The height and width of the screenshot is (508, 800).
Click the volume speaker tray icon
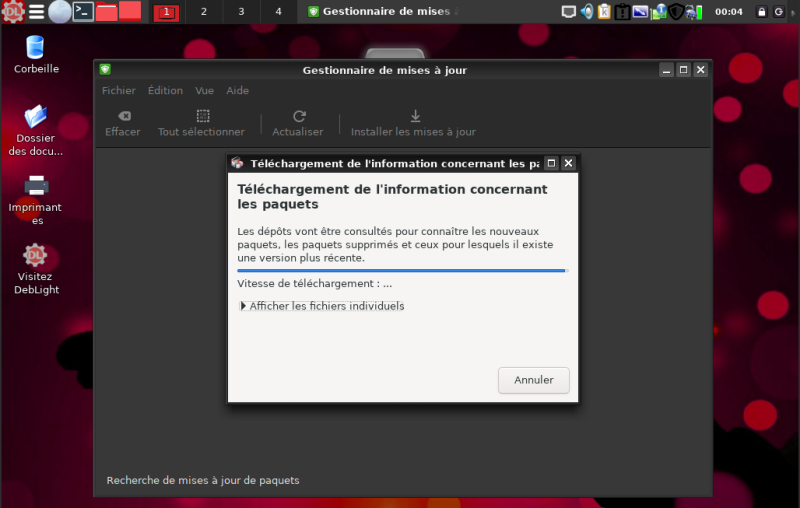pos(587,12)
